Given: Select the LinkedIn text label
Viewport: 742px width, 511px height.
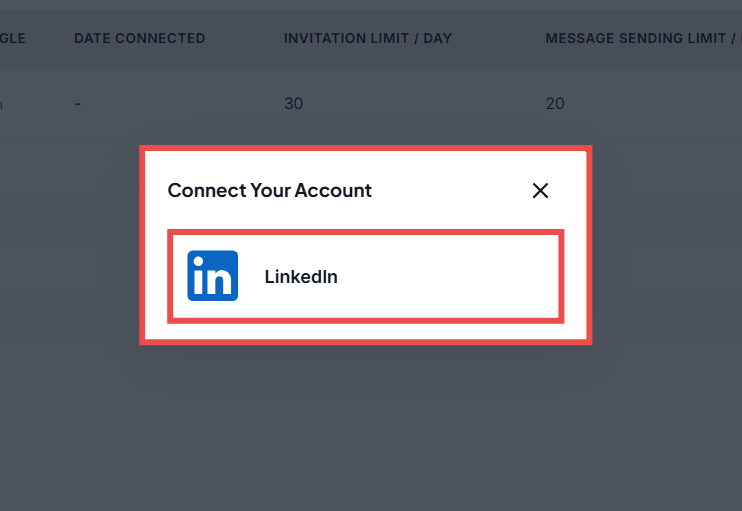Looking at the screenshot, I should pyautogui.click(x=301, y=277).
